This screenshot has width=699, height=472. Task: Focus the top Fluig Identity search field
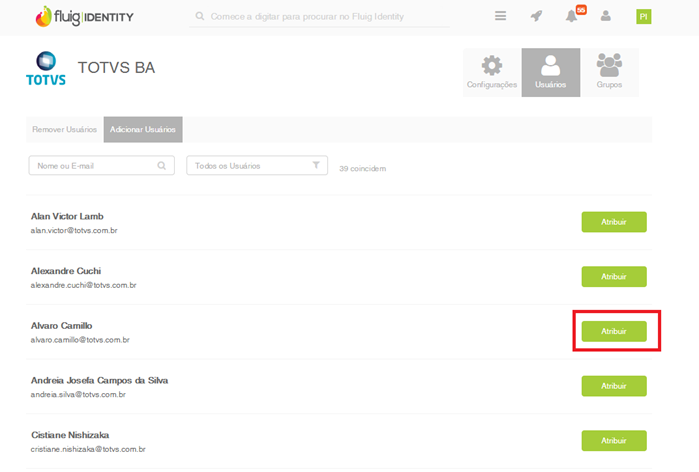[x=320, y=16]
